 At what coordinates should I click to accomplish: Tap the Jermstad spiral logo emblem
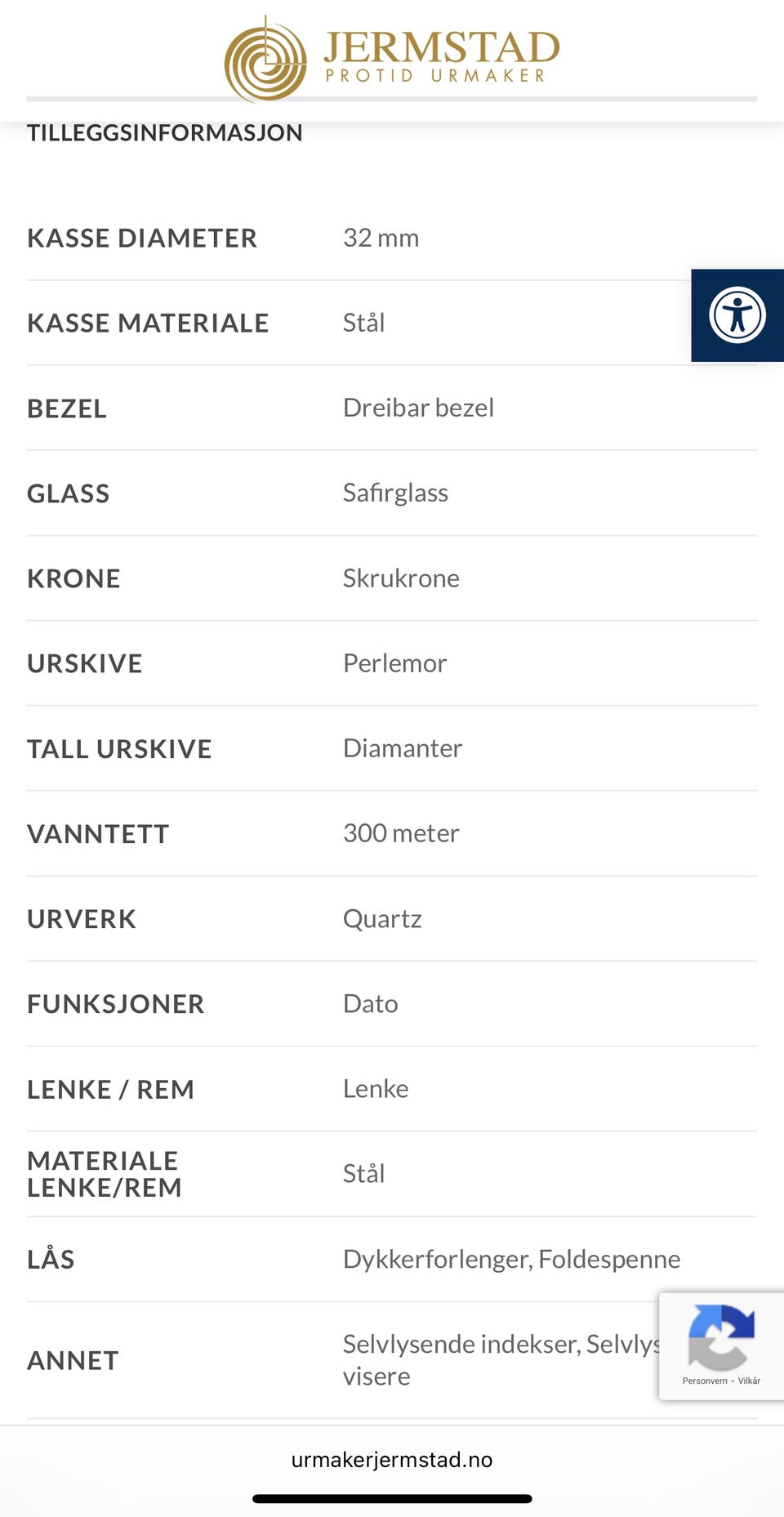266,60
